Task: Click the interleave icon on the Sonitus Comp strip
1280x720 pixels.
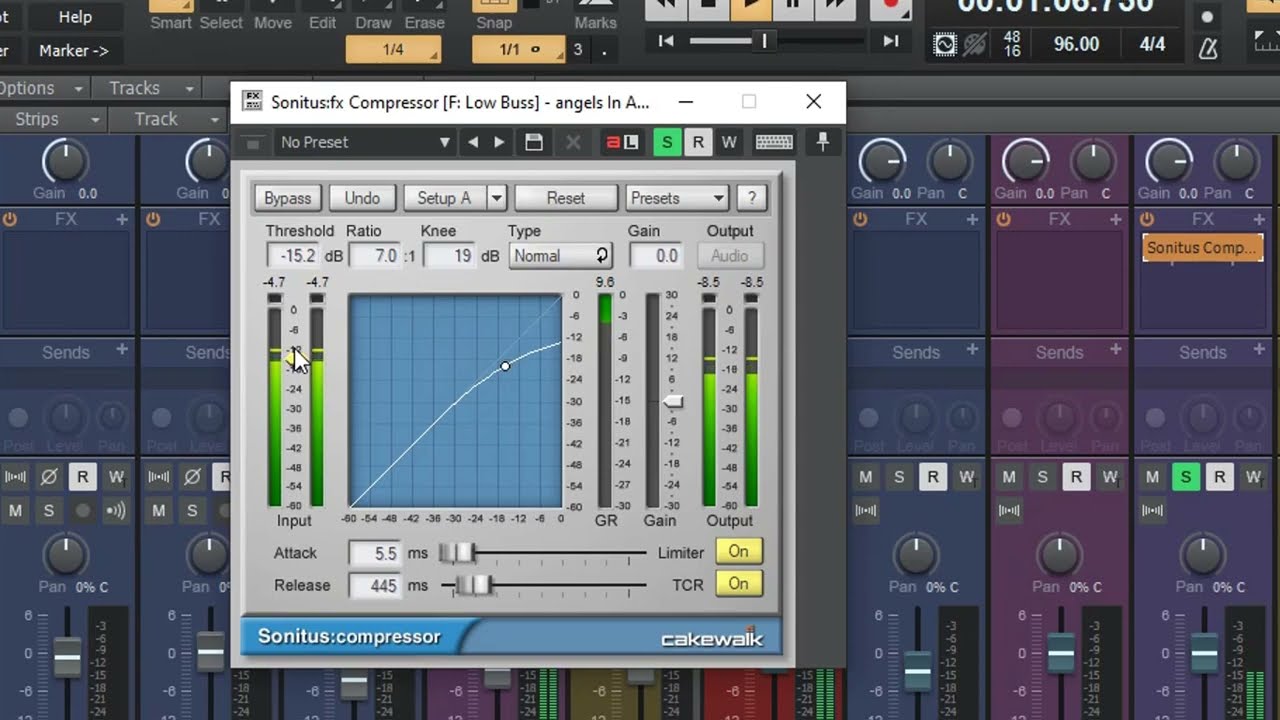Action: (1153, 511)
